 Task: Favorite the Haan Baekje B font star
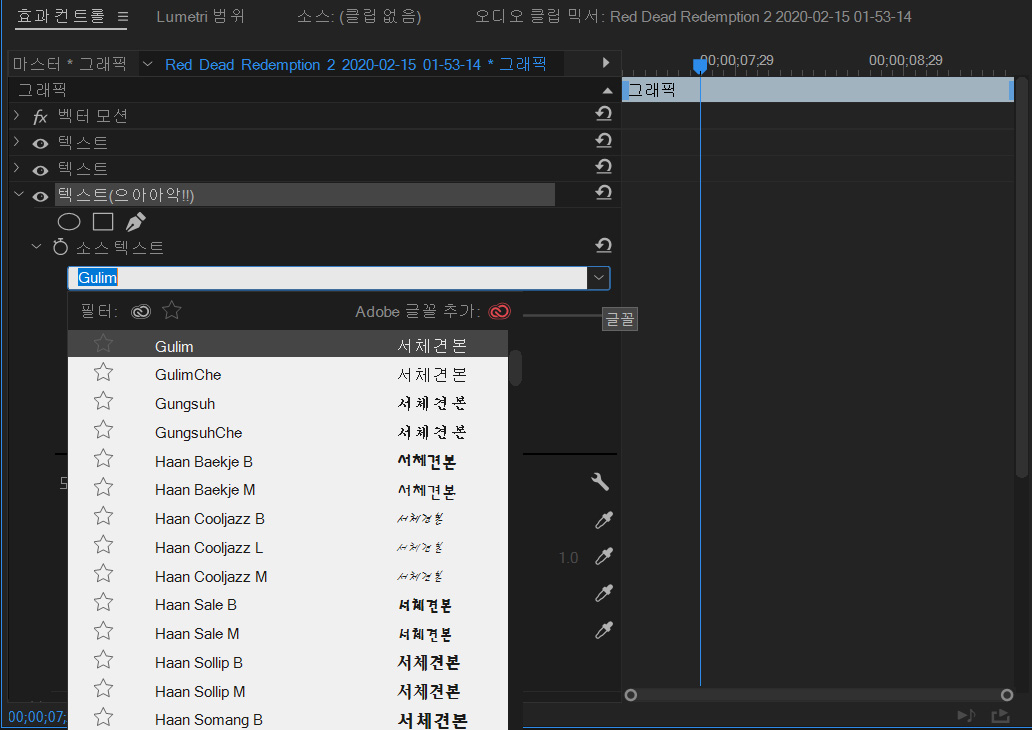pos(103,459)
